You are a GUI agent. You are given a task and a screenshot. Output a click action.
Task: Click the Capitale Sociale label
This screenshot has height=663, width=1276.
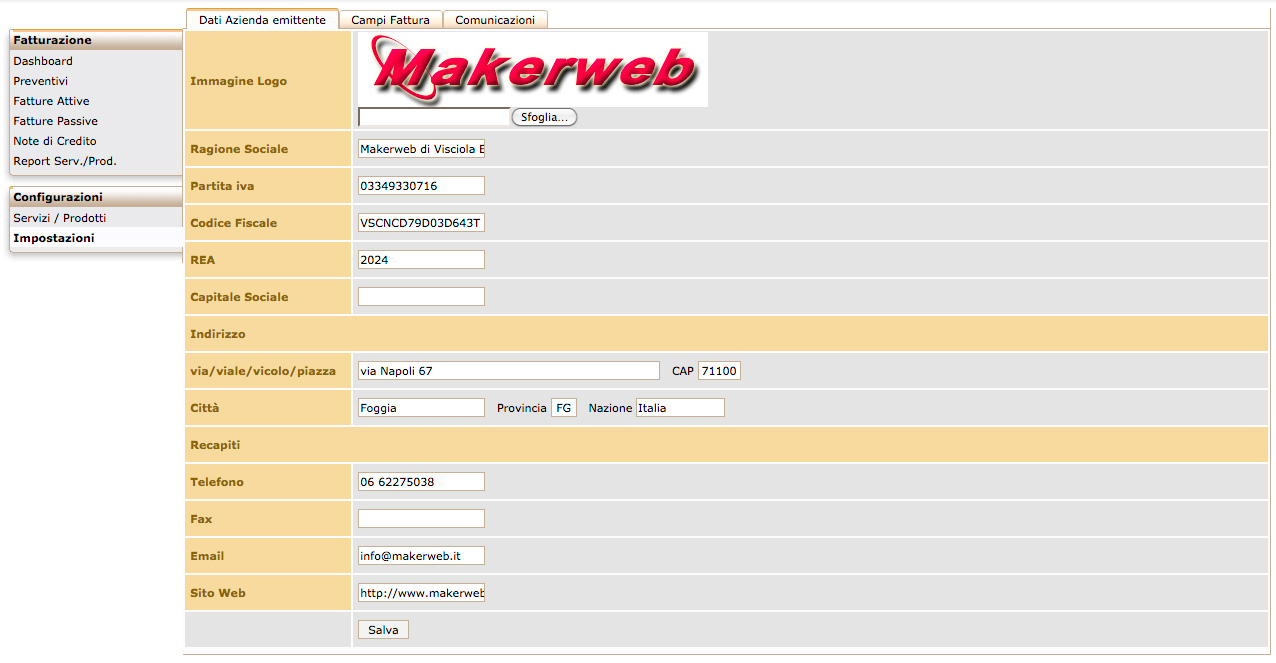(x=239, y=297)
